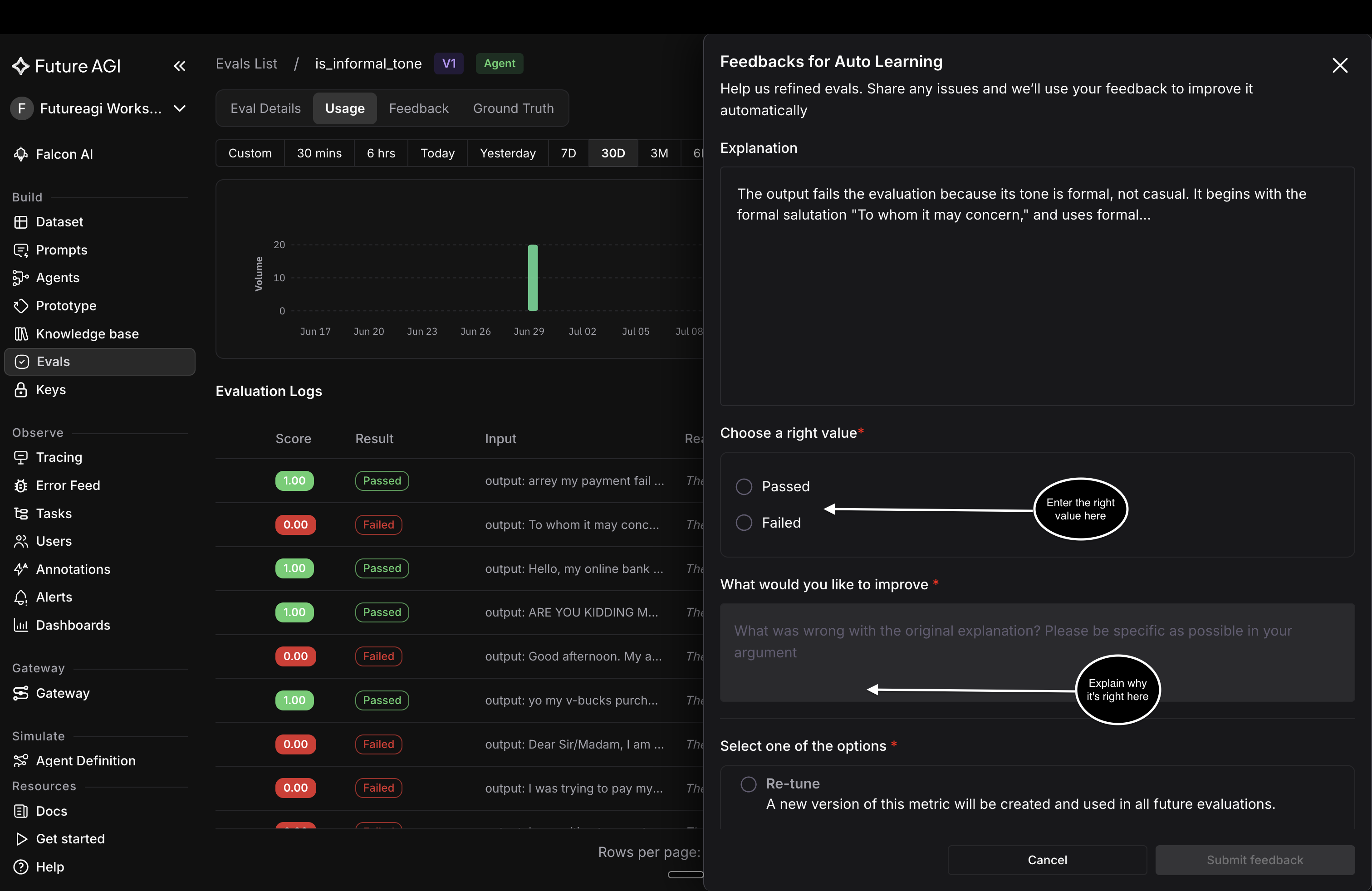Screen dimensions: 1372x891
Task: Open log row 'output: ARE YOU KIDDING M...'
Action: coord(460,612)
